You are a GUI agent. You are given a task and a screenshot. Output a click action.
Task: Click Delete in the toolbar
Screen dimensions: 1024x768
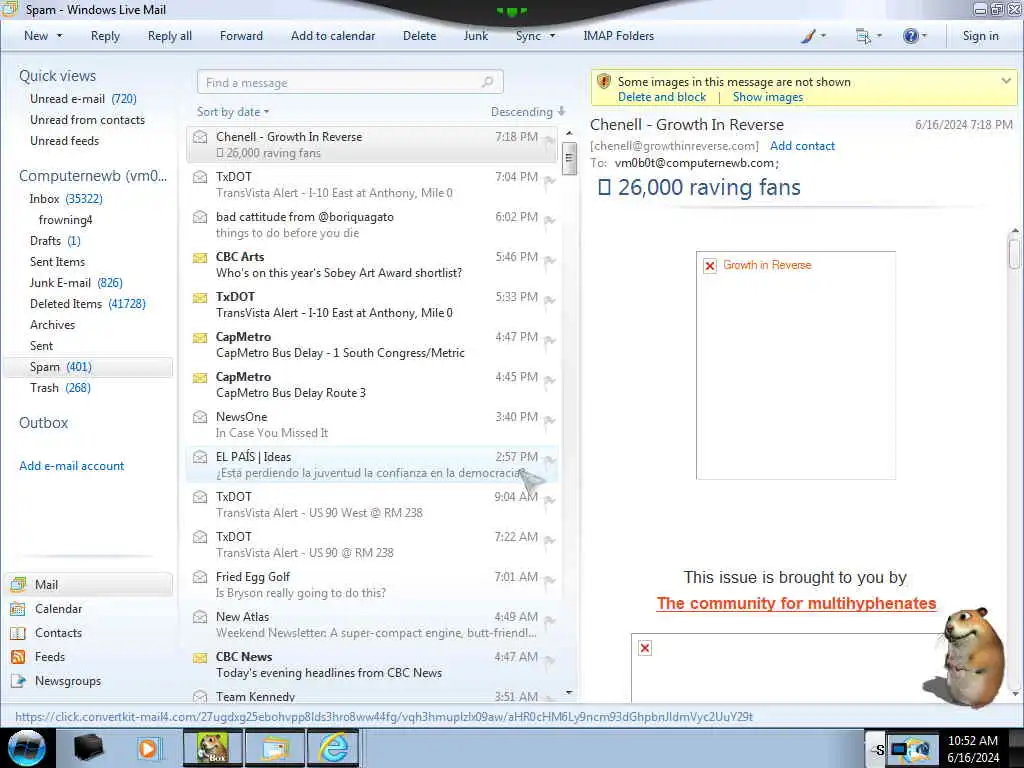[x=419, y=36]
